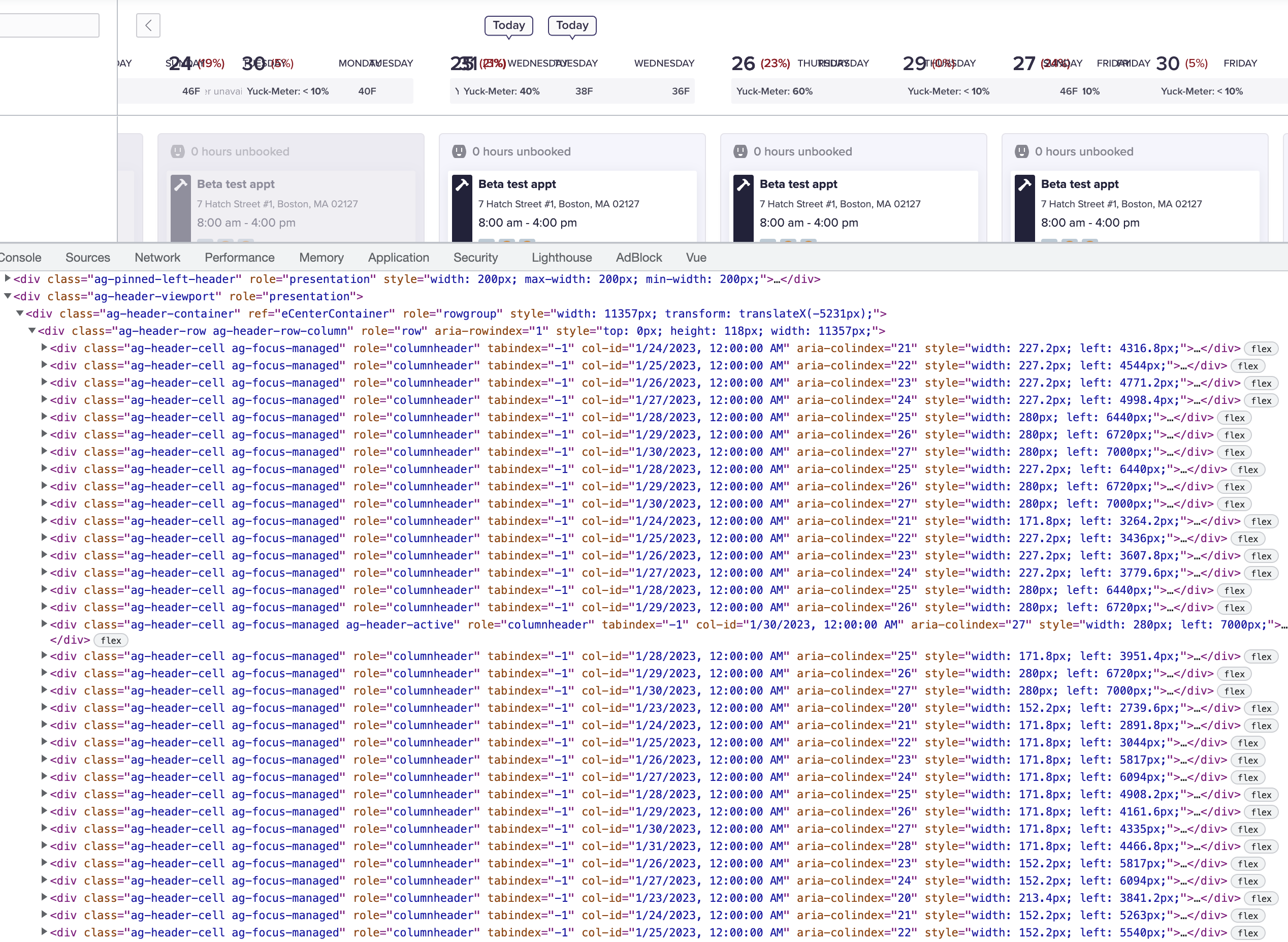The width and height of the screenshot is (1288, 942).
Task: Collapse the ag-header-viewport div node
Action: click(x=8, y=296)
